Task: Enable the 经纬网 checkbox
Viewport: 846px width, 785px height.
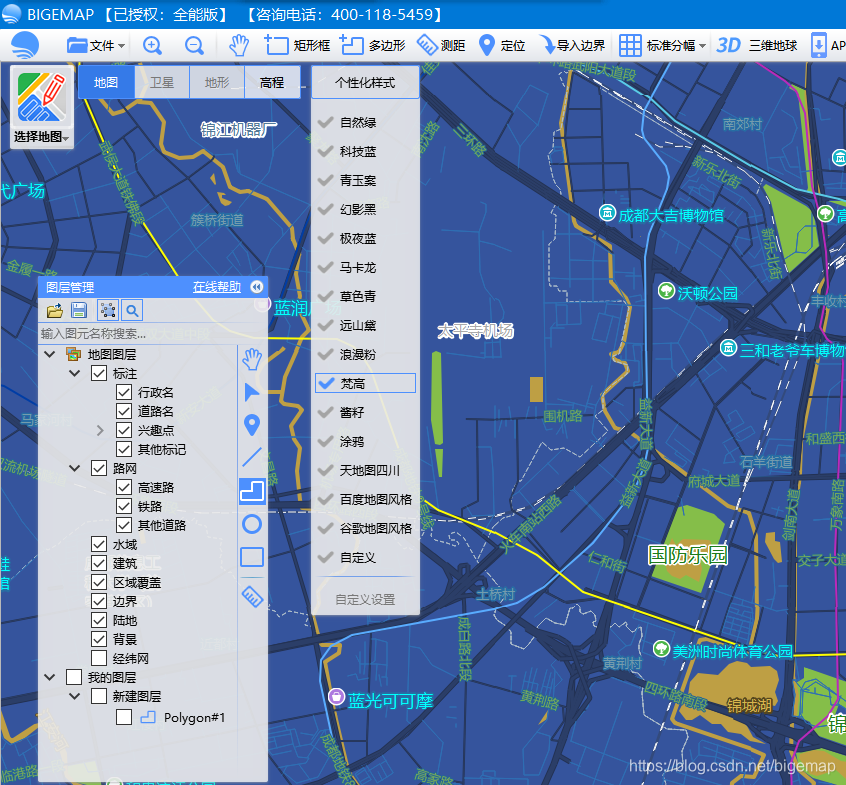Action: (x=99, y=658)
